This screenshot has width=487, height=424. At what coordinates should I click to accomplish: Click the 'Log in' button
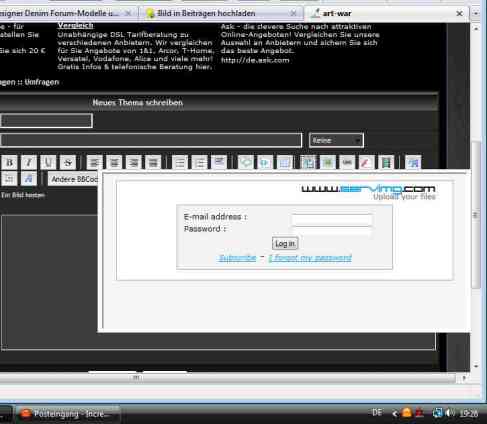coord(285,244)
